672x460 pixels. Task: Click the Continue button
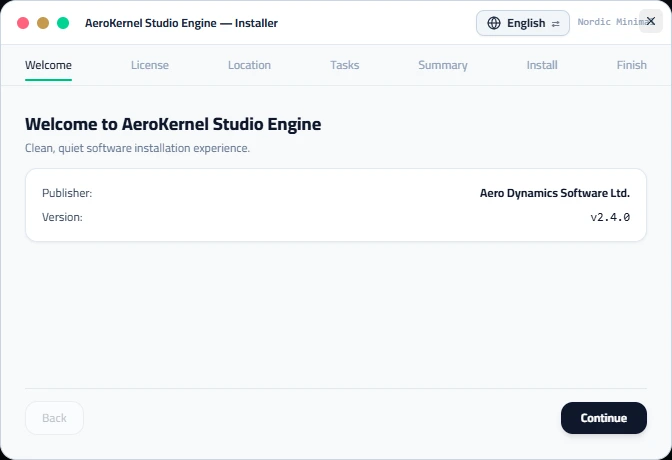point(603,418)
